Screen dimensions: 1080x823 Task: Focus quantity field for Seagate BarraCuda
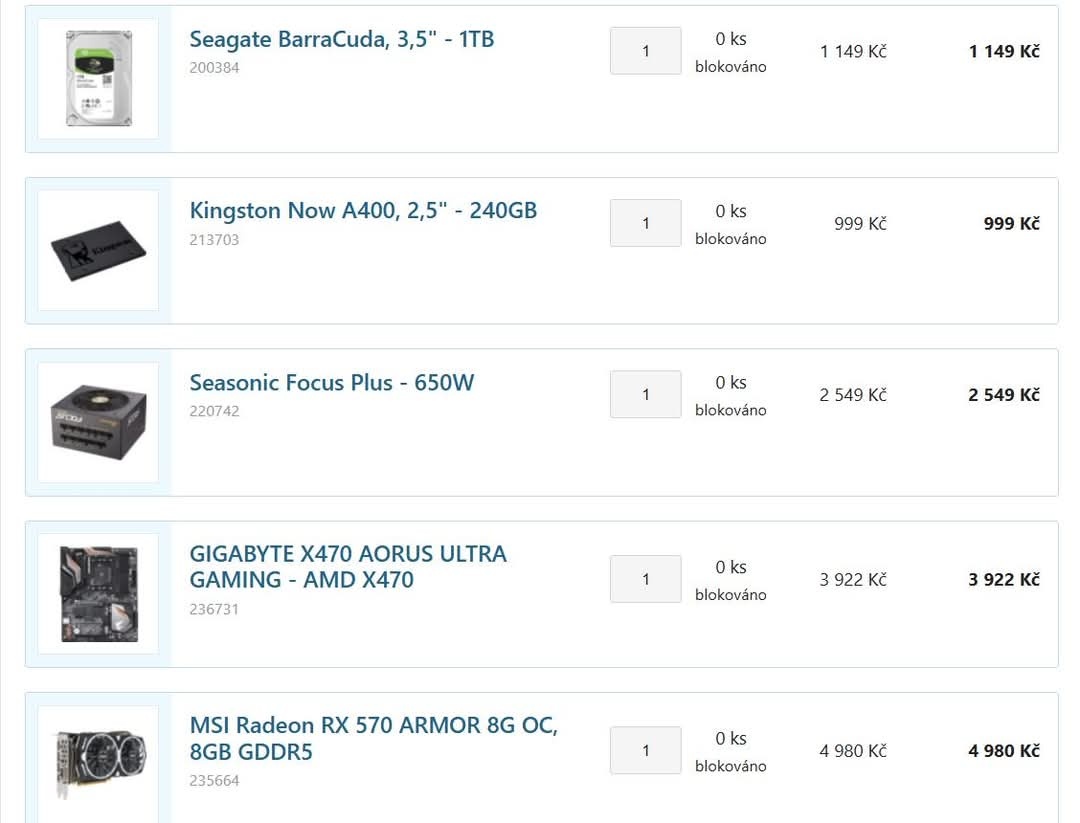tap(645, 51)
